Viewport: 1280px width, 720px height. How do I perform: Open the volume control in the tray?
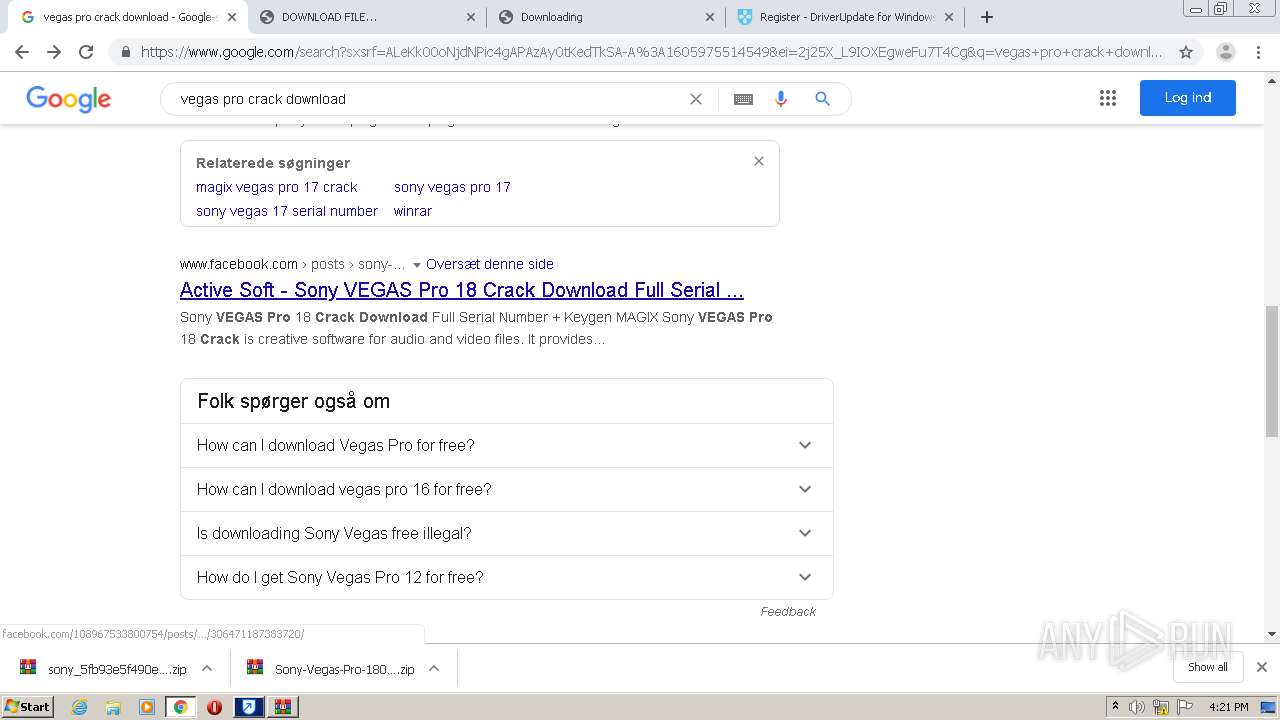[x=1137, y=707]
